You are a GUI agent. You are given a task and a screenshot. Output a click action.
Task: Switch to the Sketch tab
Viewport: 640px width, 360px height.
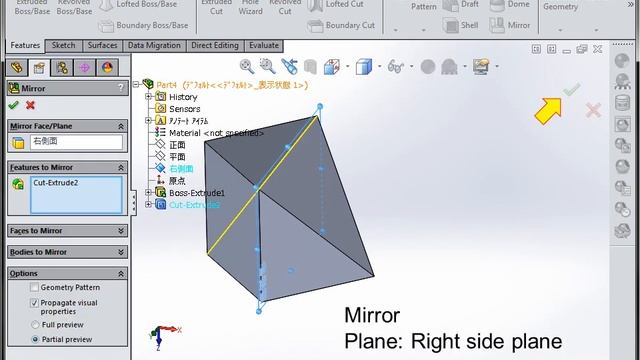point(63,45)
